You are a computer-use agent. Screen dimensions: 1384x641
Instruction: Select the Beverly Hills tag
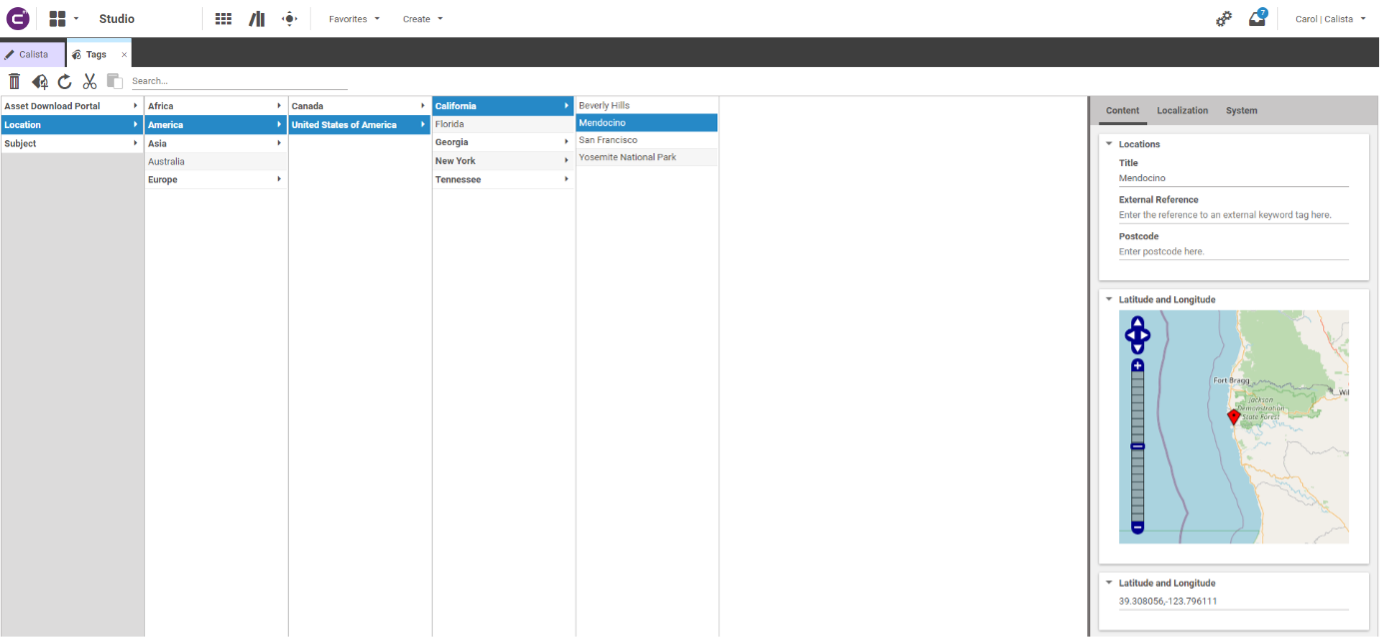pyautogui.click(x=647, y=106)
